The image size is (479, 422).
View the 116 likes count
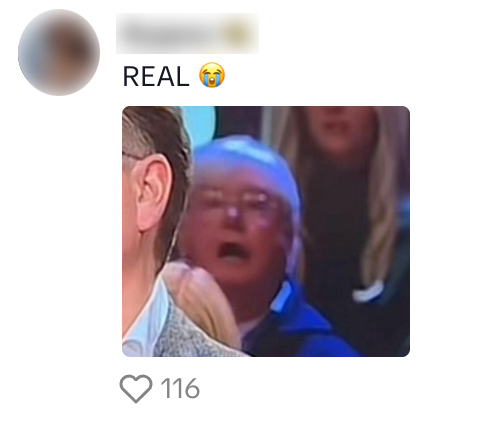180,388
